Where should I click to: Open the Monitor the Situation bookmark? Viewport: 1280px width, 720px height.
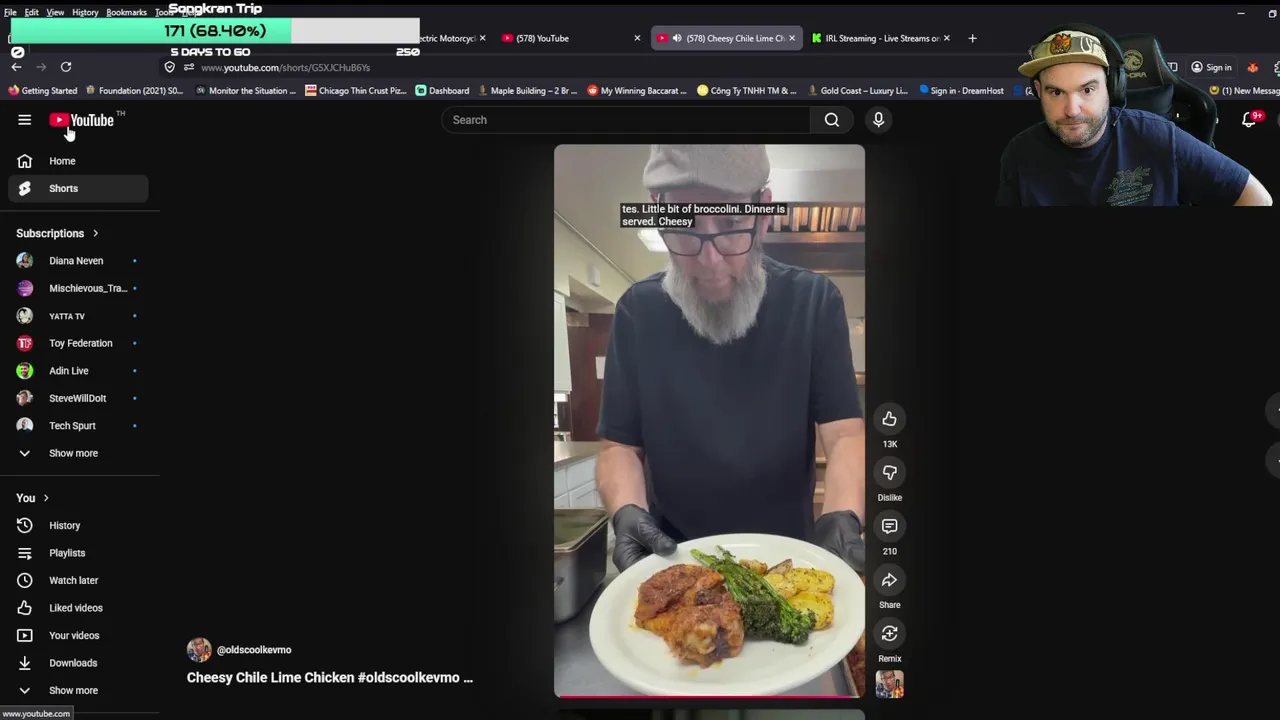(x=245, y=91)
